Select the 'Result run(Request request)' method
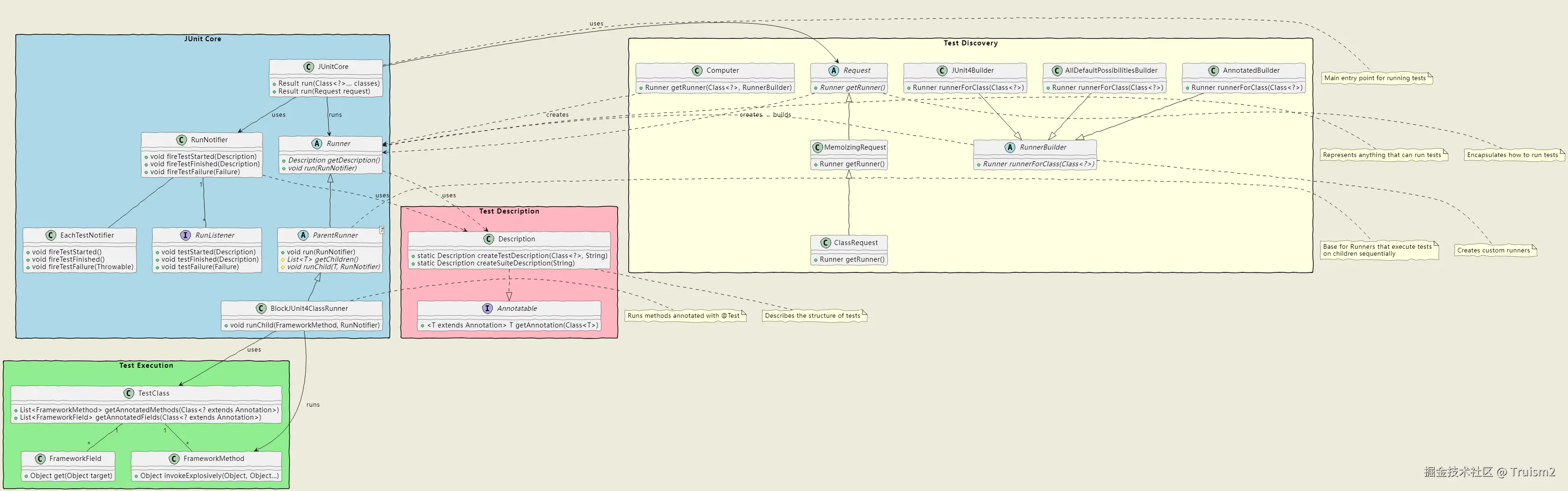Image resolution: width=1568 pixels, height=491 pixels. 324,91
